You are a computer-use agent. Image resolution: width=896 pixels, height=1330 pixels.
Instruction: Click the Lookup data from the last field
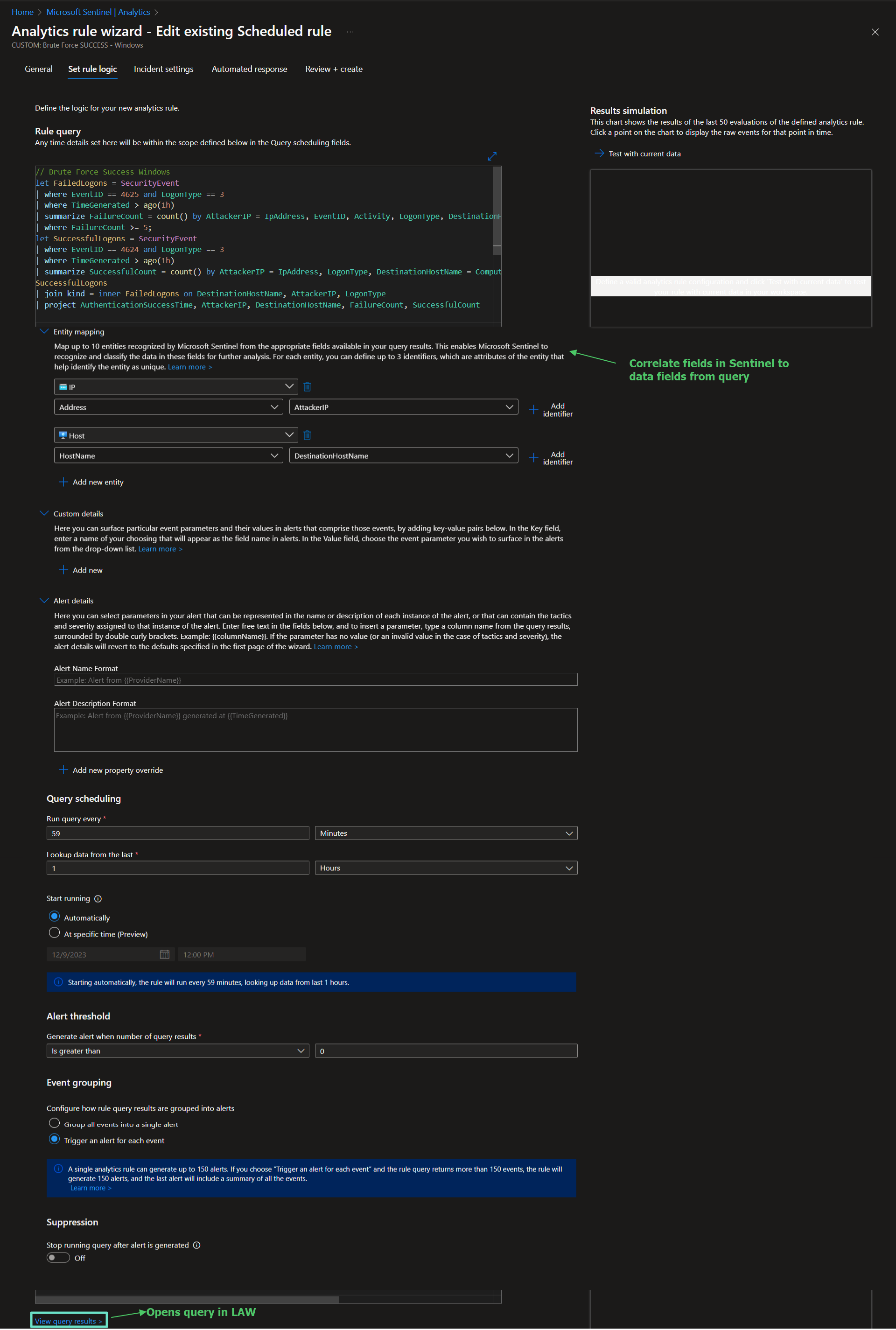178,868
